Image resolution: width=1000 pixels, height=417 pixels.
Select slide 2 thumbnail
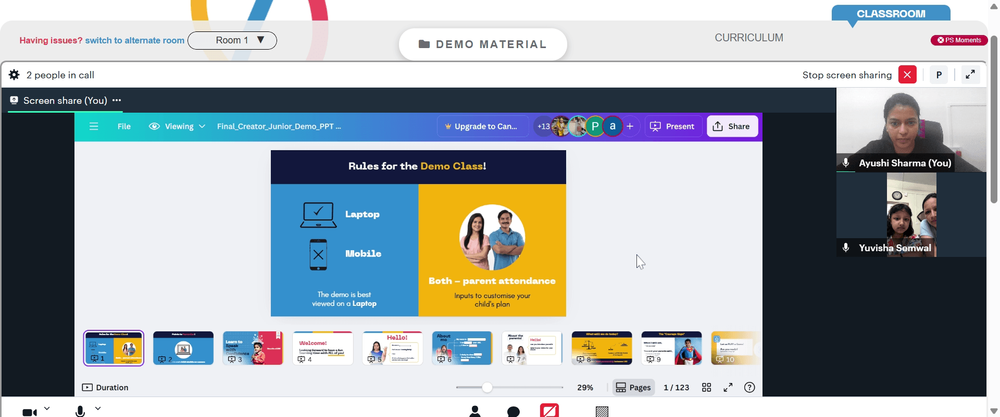coord(183,348)
